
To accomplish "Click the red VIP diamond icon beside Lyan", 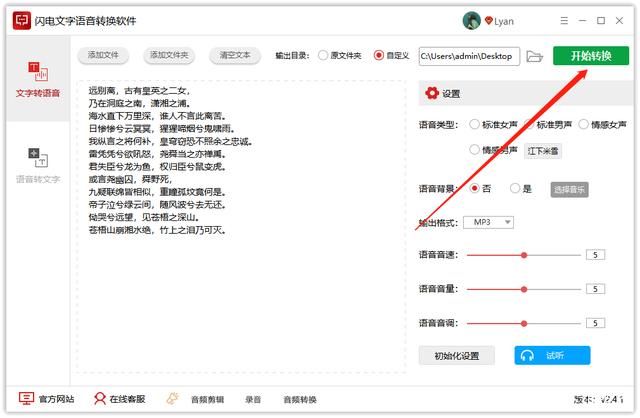I will [x=489, y=20].
